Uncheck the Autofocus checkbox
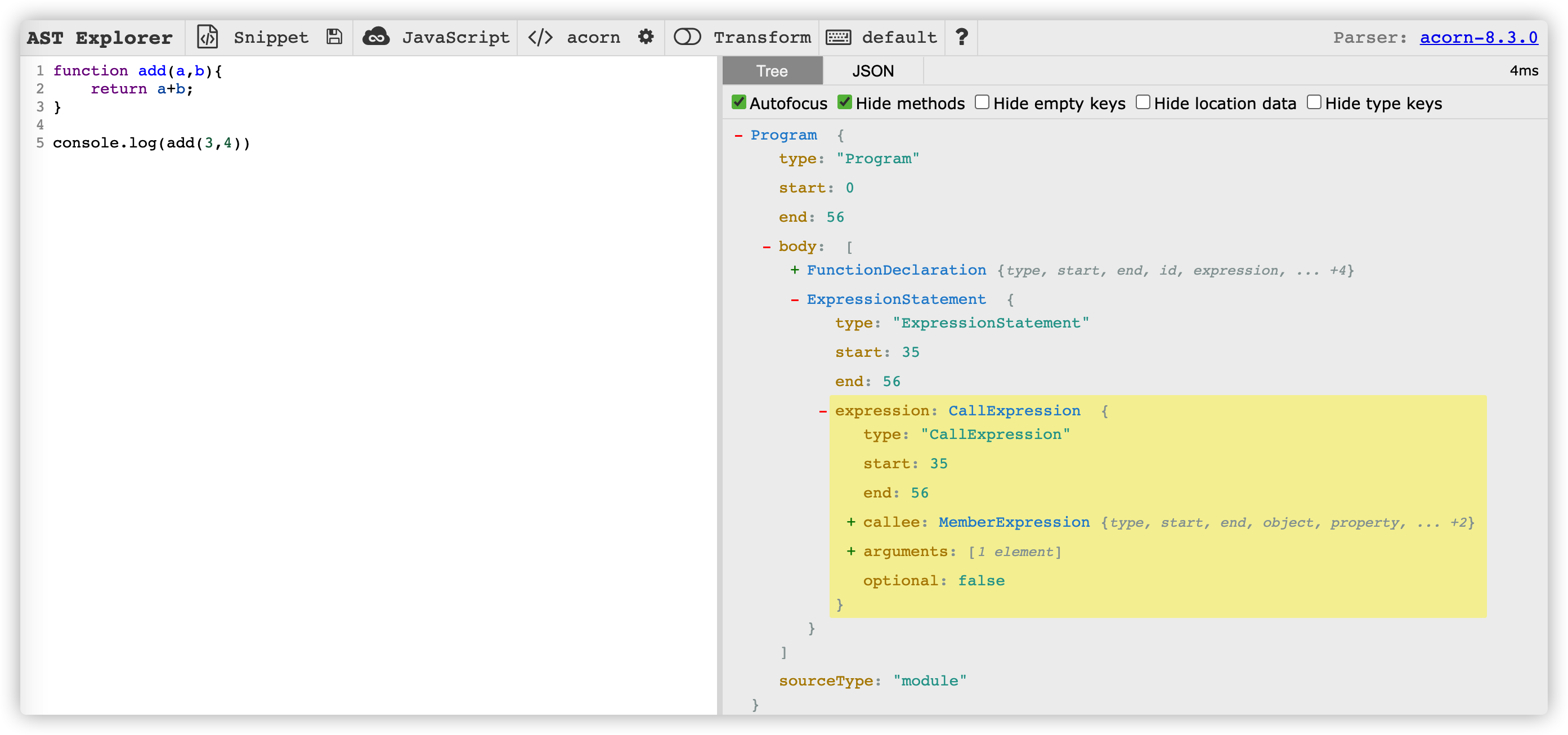 tap(739, 102)
